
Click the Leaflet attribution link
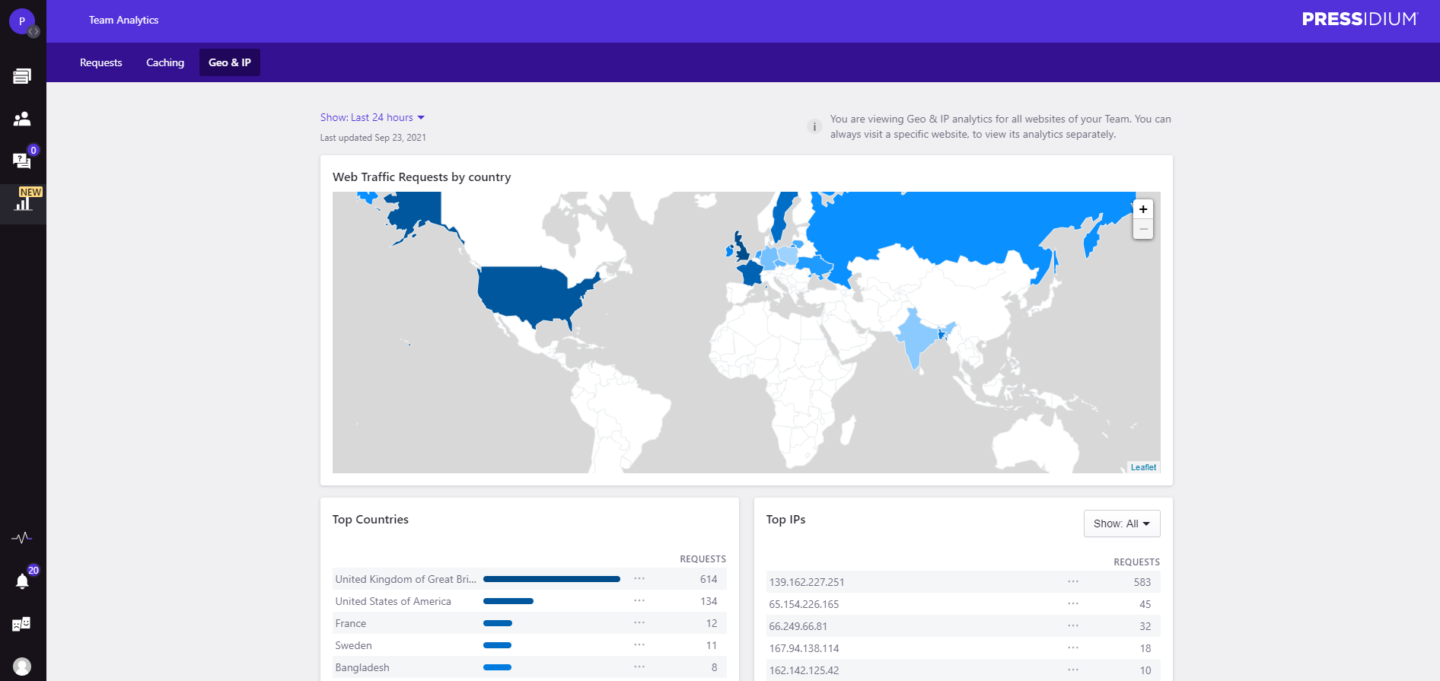(1143, 467)
